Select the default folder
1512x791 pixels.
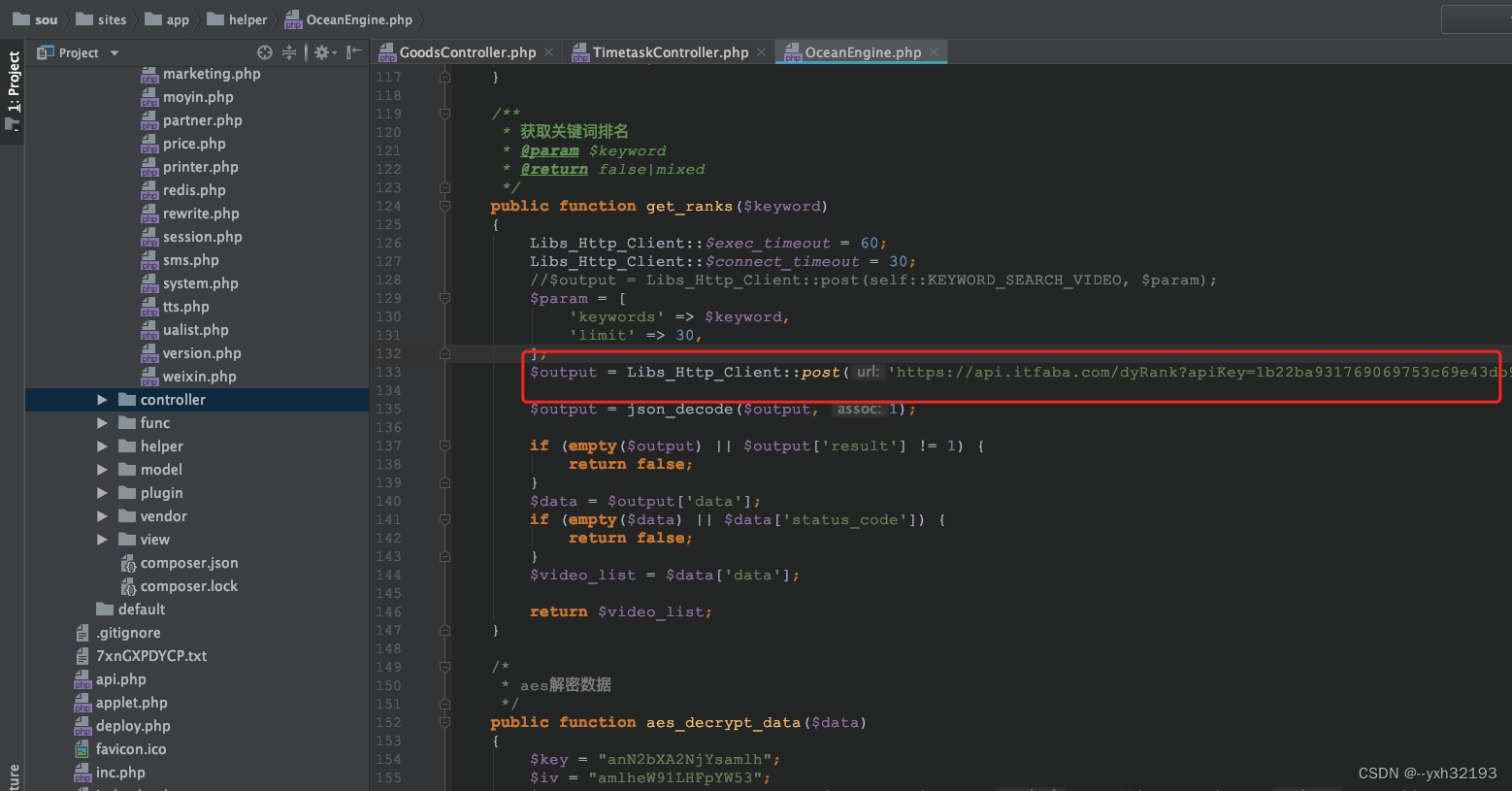[x=131, y=610]
